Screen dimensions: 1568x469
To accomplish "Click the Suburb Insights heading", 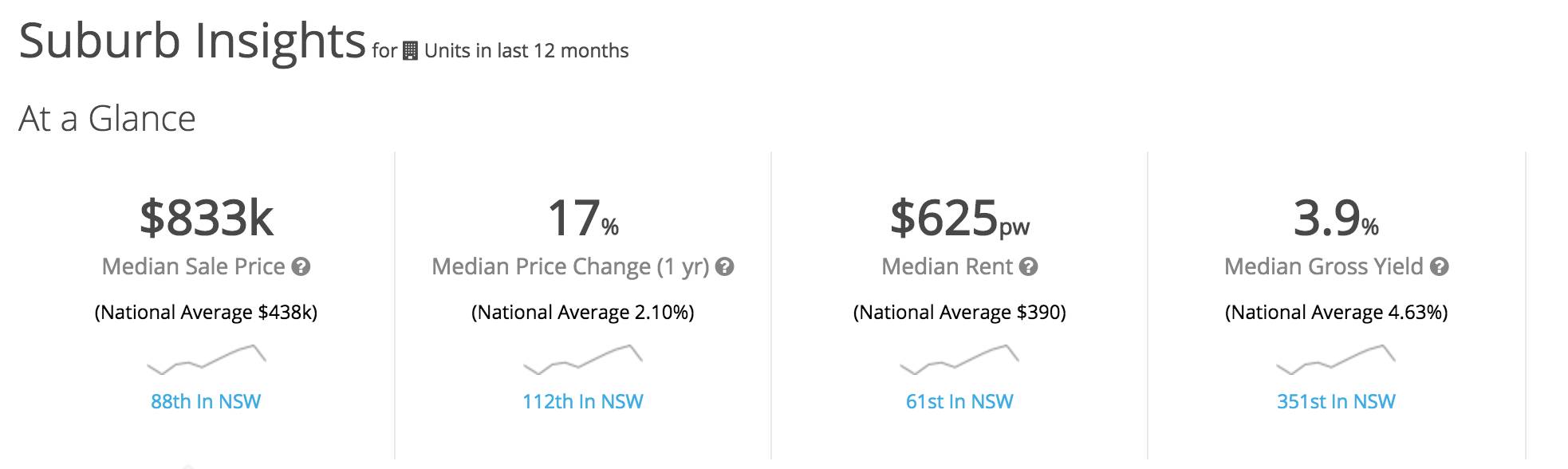I will click(192, 41).
